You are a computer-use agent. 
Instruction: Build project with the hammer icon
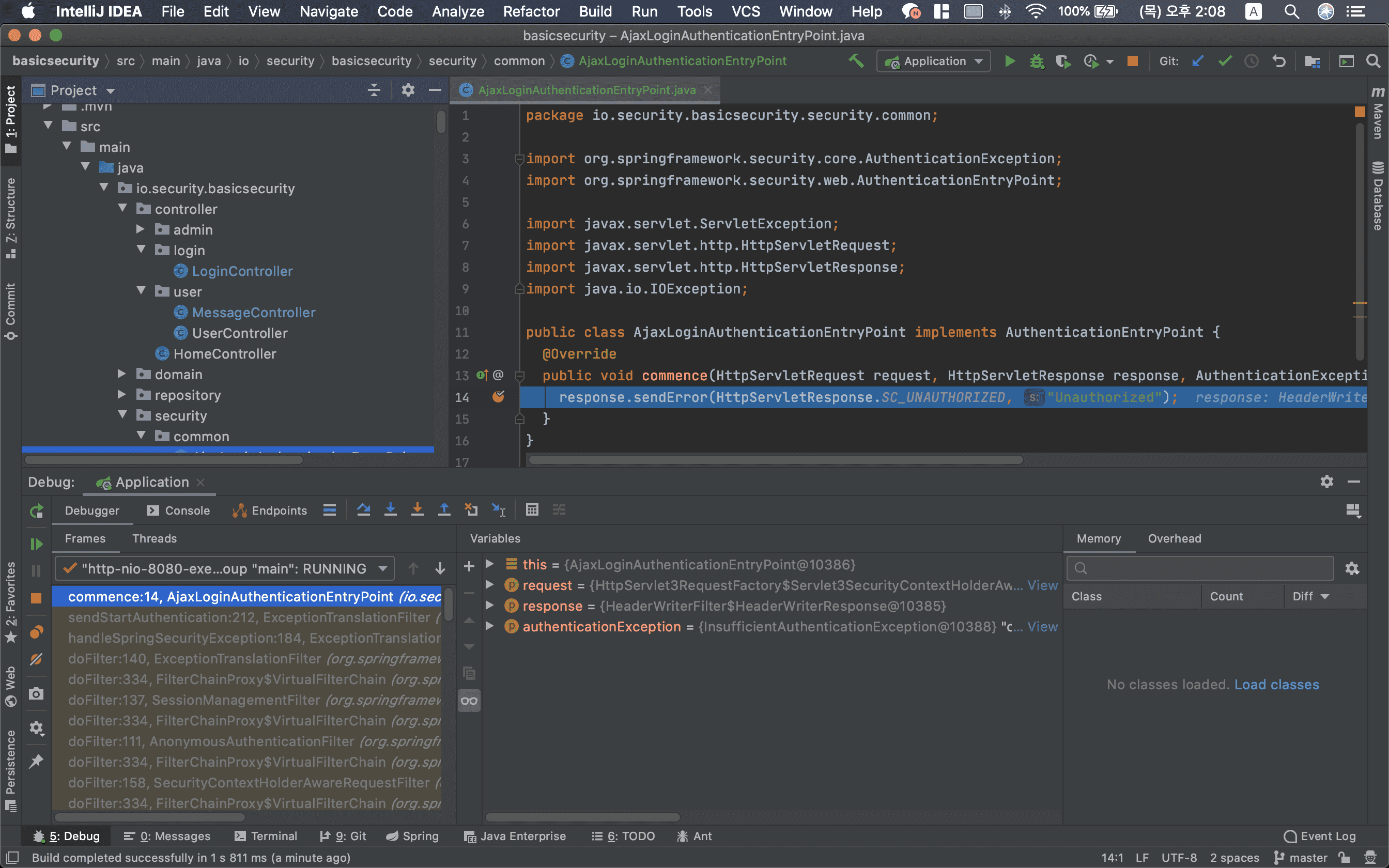[856, 61]
